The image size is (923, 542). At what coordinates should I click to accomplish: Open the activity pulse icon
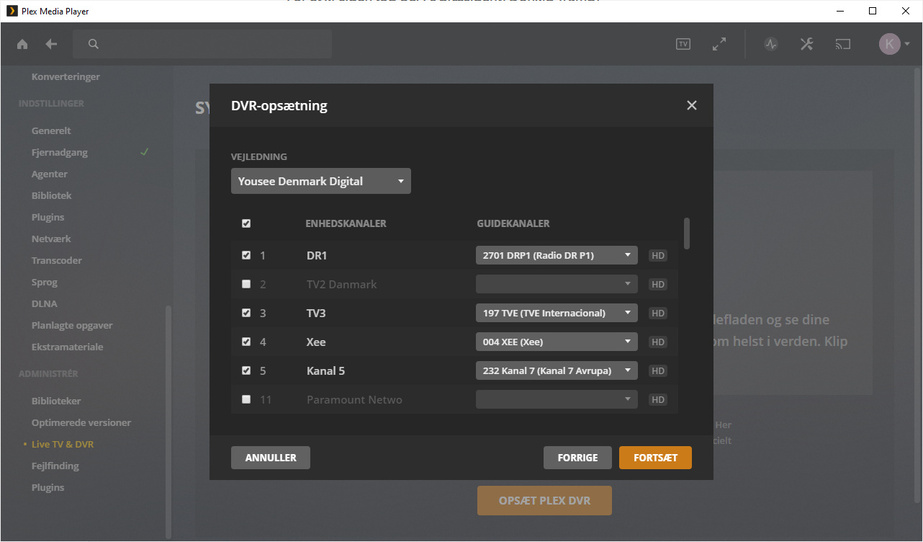click(771, 44)
